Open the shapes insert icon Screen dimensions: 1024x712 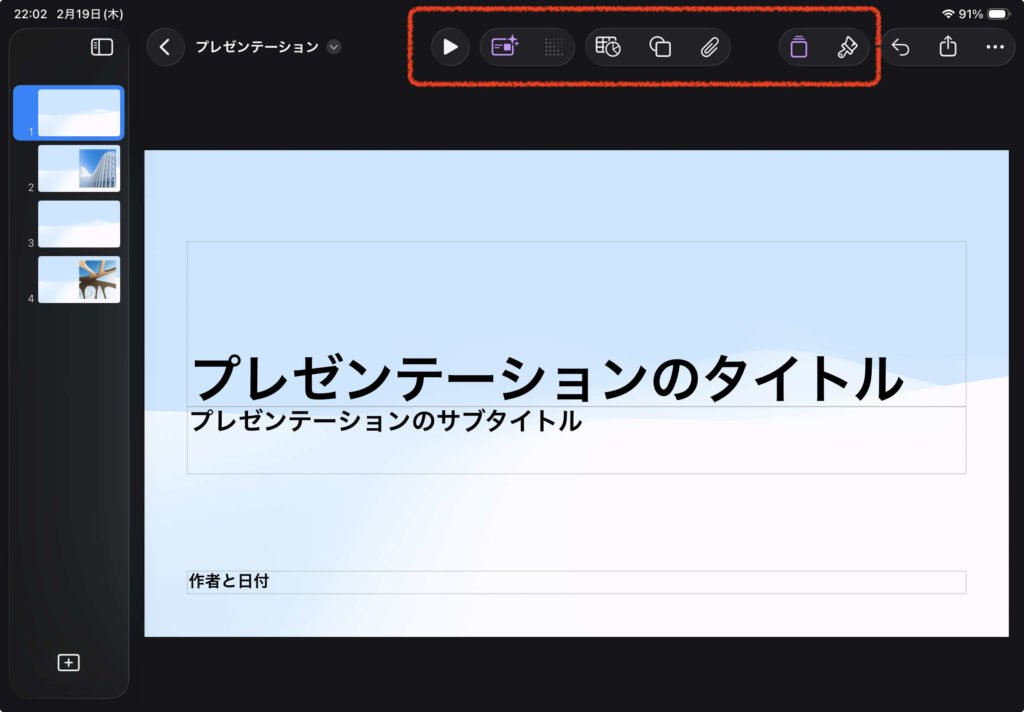(660, 47)
